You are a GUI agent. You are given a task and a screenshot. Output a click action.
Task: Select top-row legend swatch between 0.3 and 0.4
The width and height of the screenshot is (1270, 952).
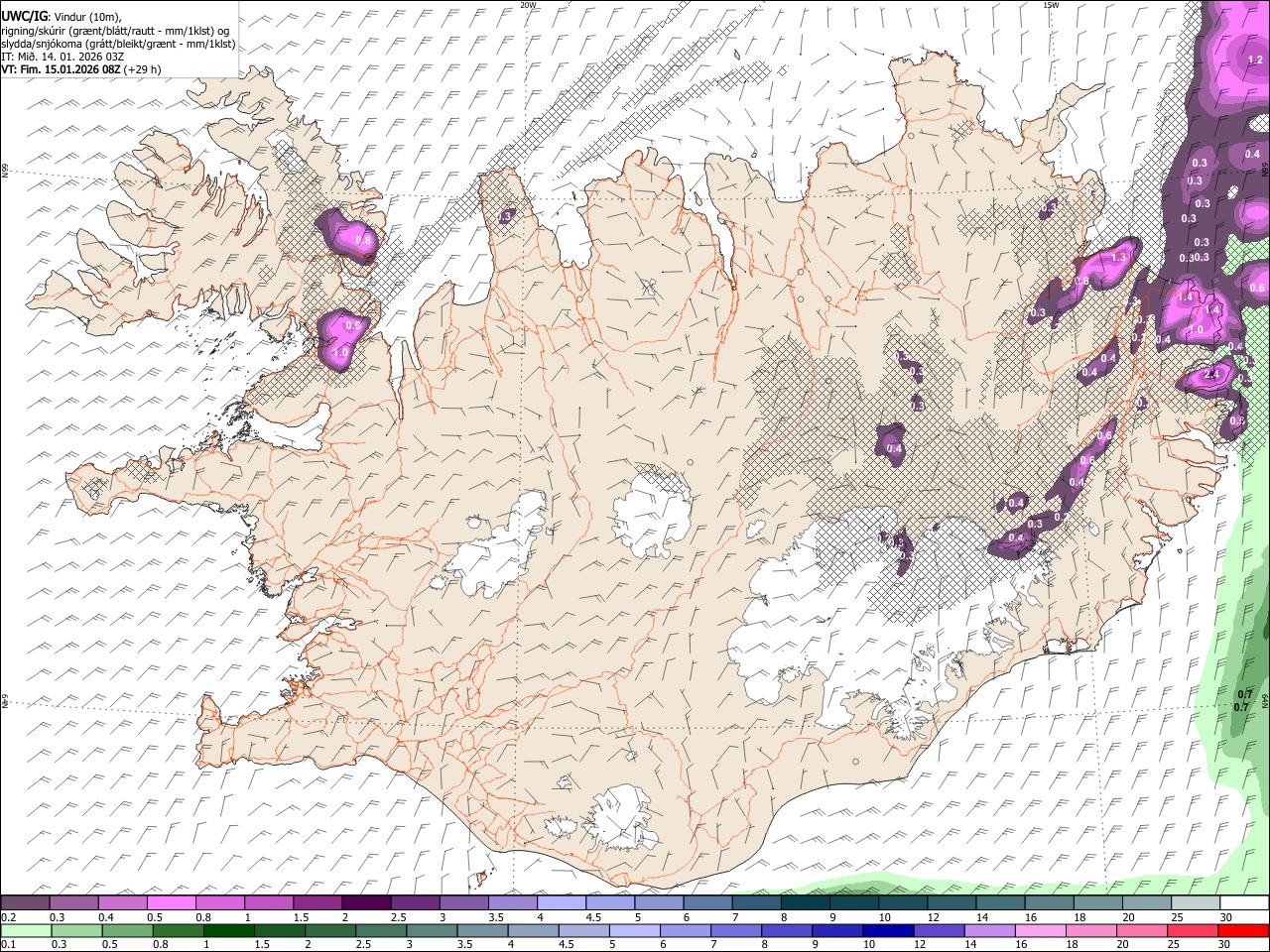click(74, 902)
